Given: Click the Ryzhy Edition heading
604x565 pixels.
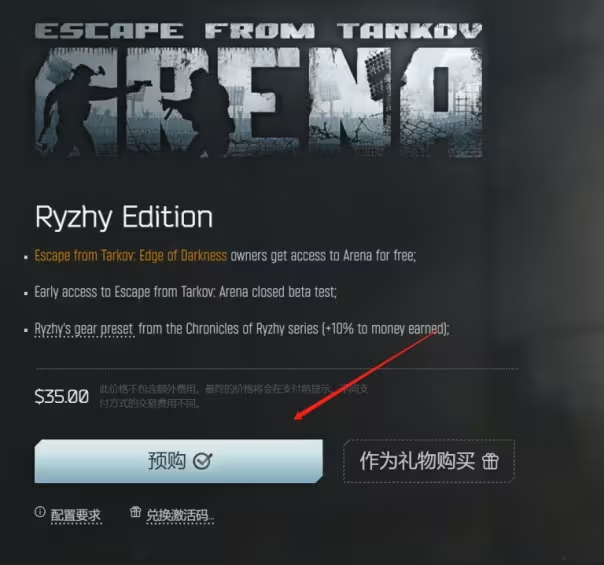Looking at the screenshot, I should 124,217.
